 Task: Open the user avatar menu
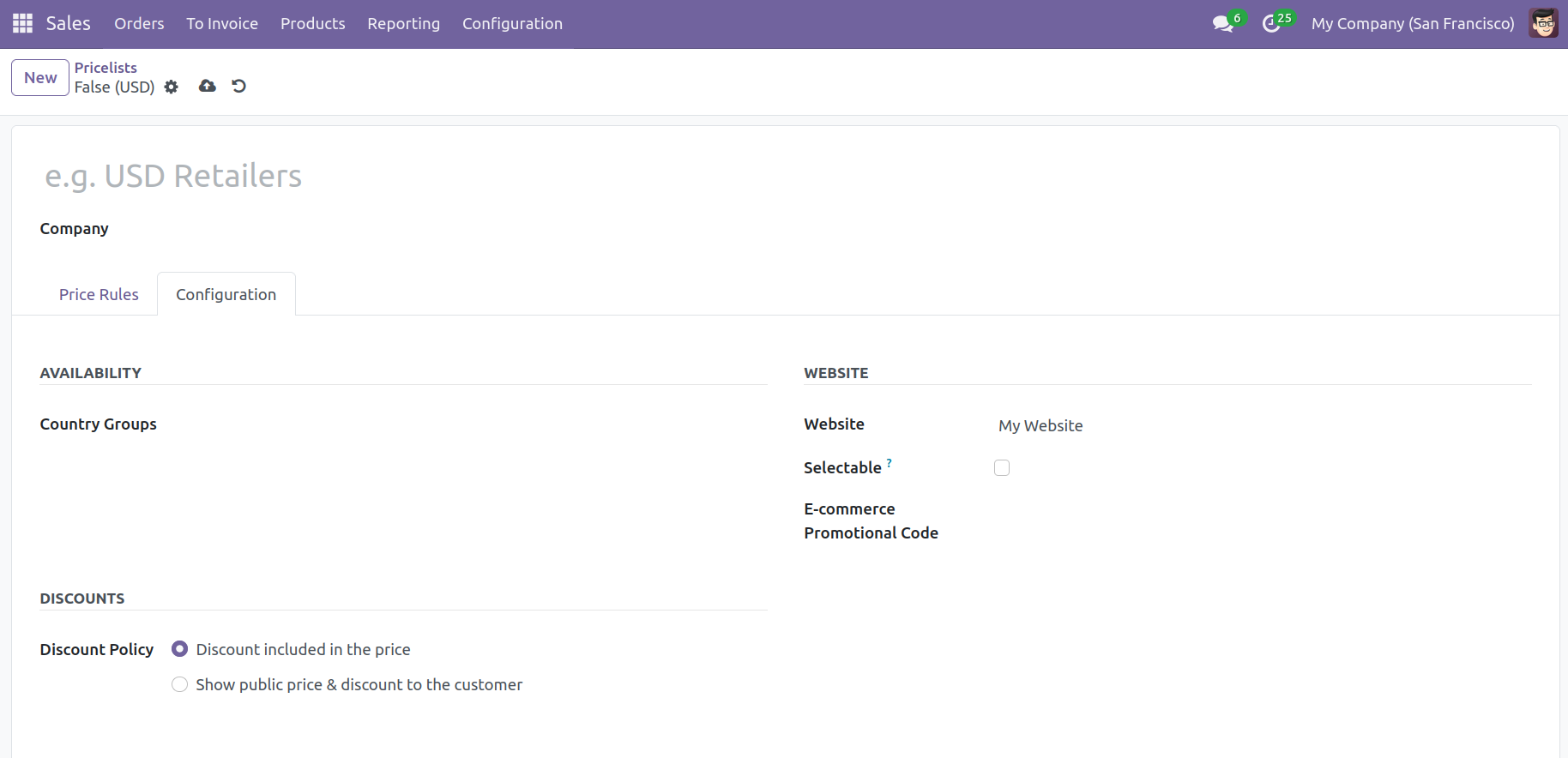tap(1543, 23)
